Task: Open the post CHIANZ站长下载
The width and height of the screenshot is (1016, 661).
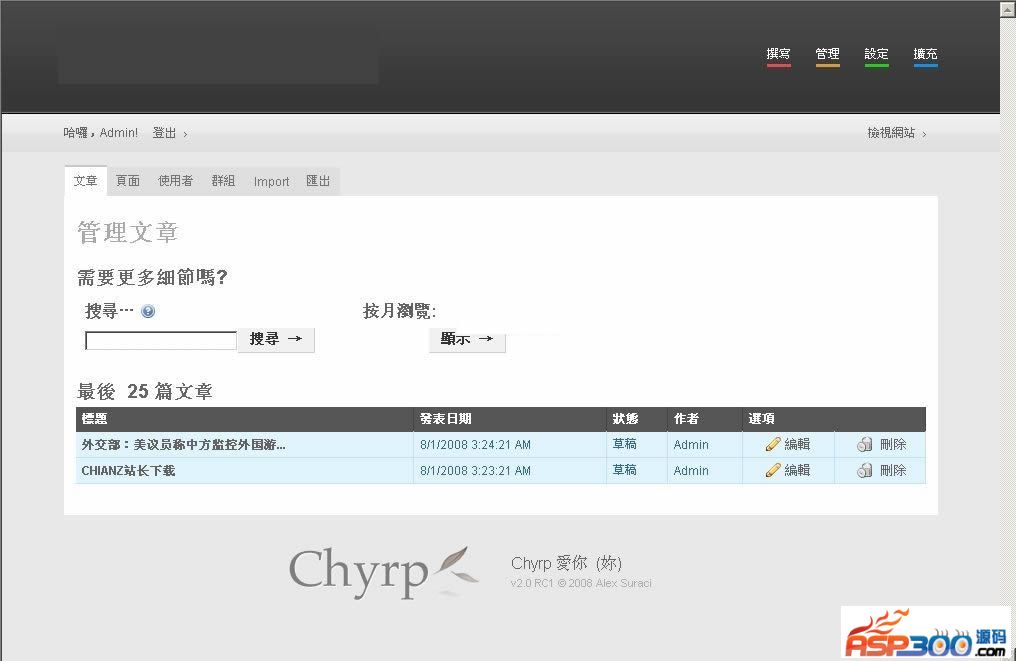Action: (128, 470)
